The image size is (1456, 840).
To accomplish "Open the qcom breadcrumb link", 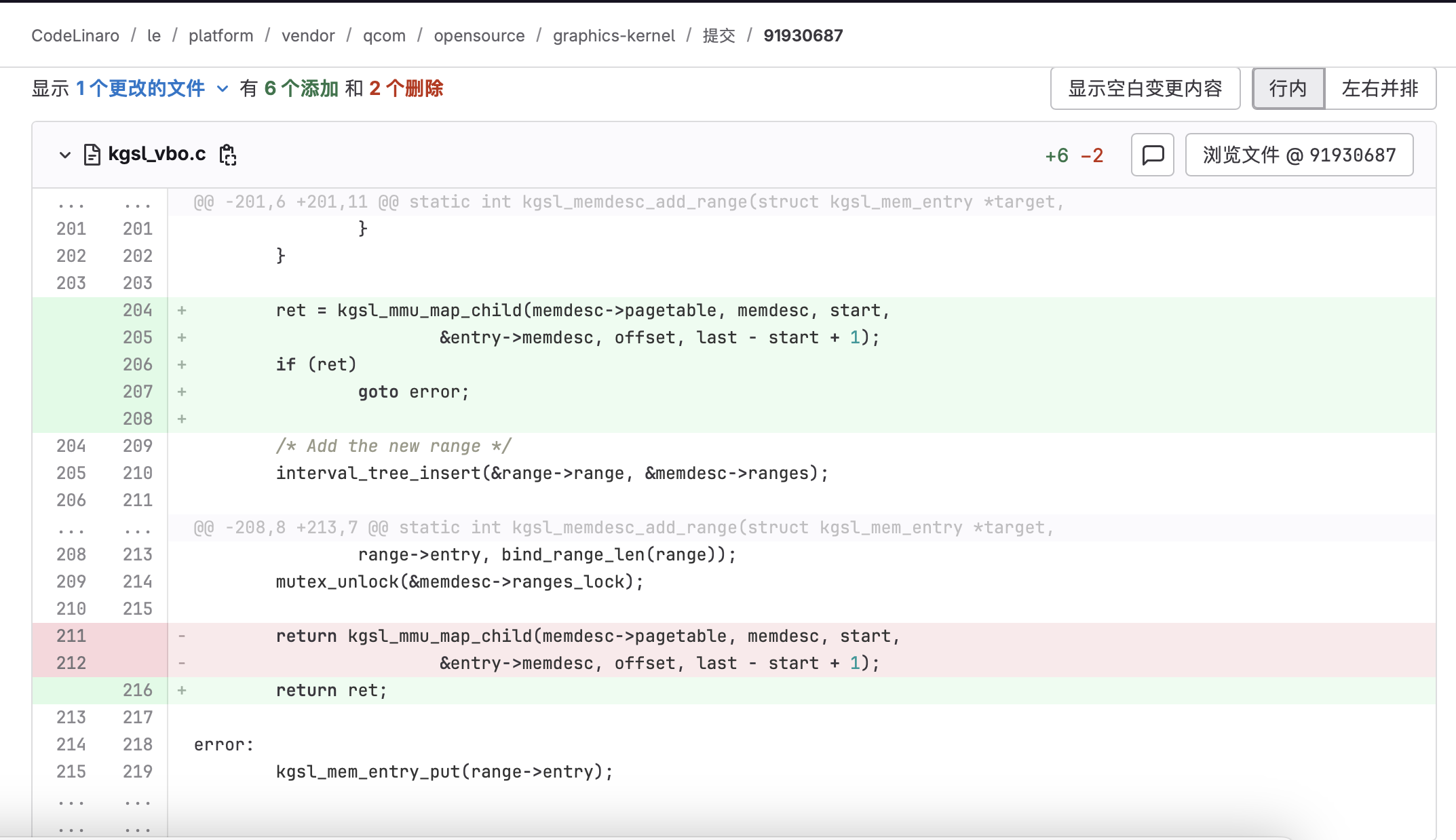I will [x=384, y=35].
